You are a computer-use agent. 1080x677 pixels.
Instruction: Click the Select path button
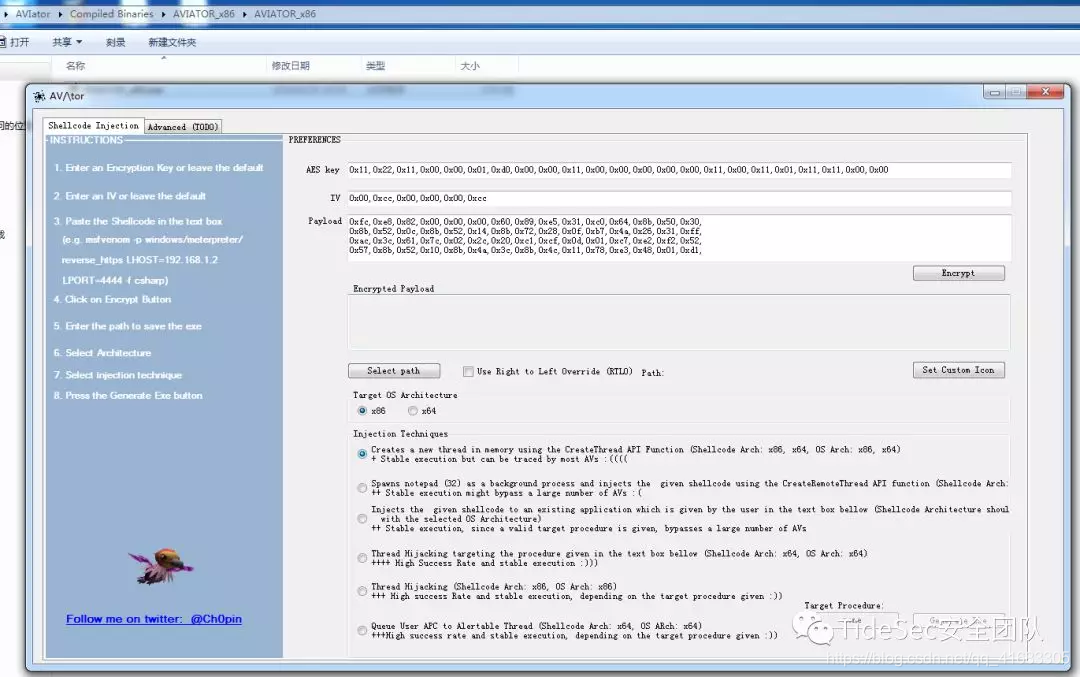click(394, 371)
